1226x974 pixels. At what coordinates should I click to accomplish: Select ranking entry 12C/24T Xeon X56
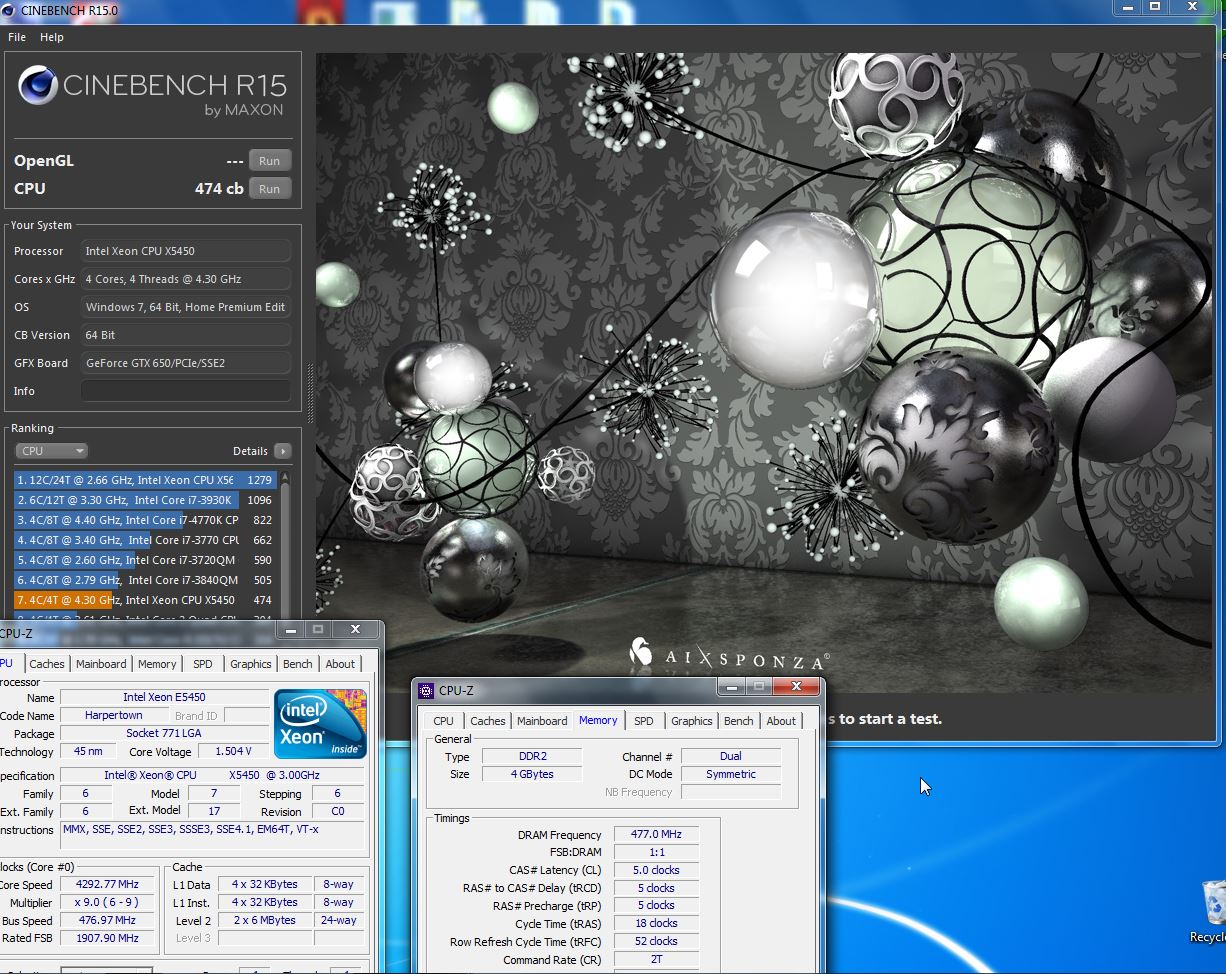pyautogui.click(x=144, y=480)
